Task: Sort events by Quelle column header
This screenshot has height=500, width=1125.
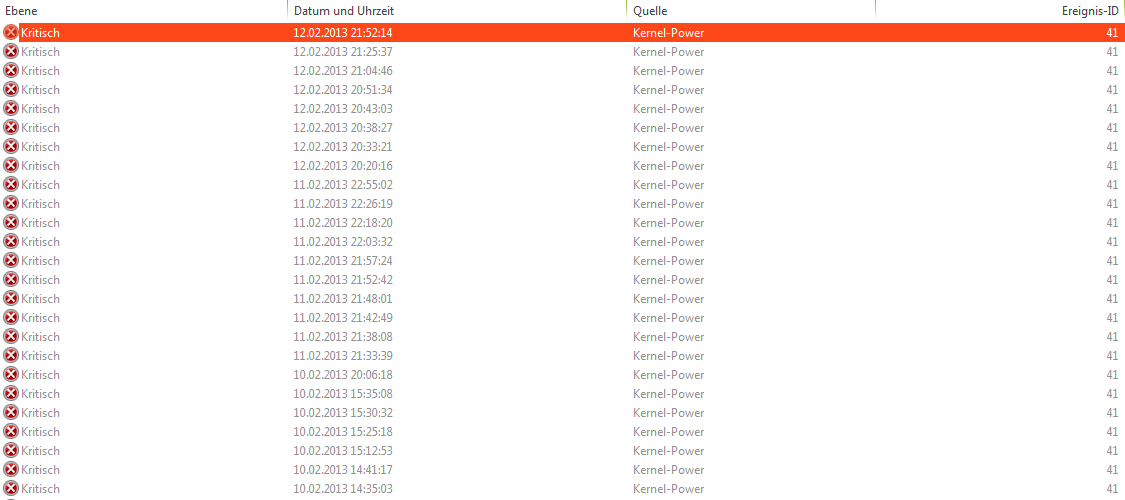Action: coord(750,11)
